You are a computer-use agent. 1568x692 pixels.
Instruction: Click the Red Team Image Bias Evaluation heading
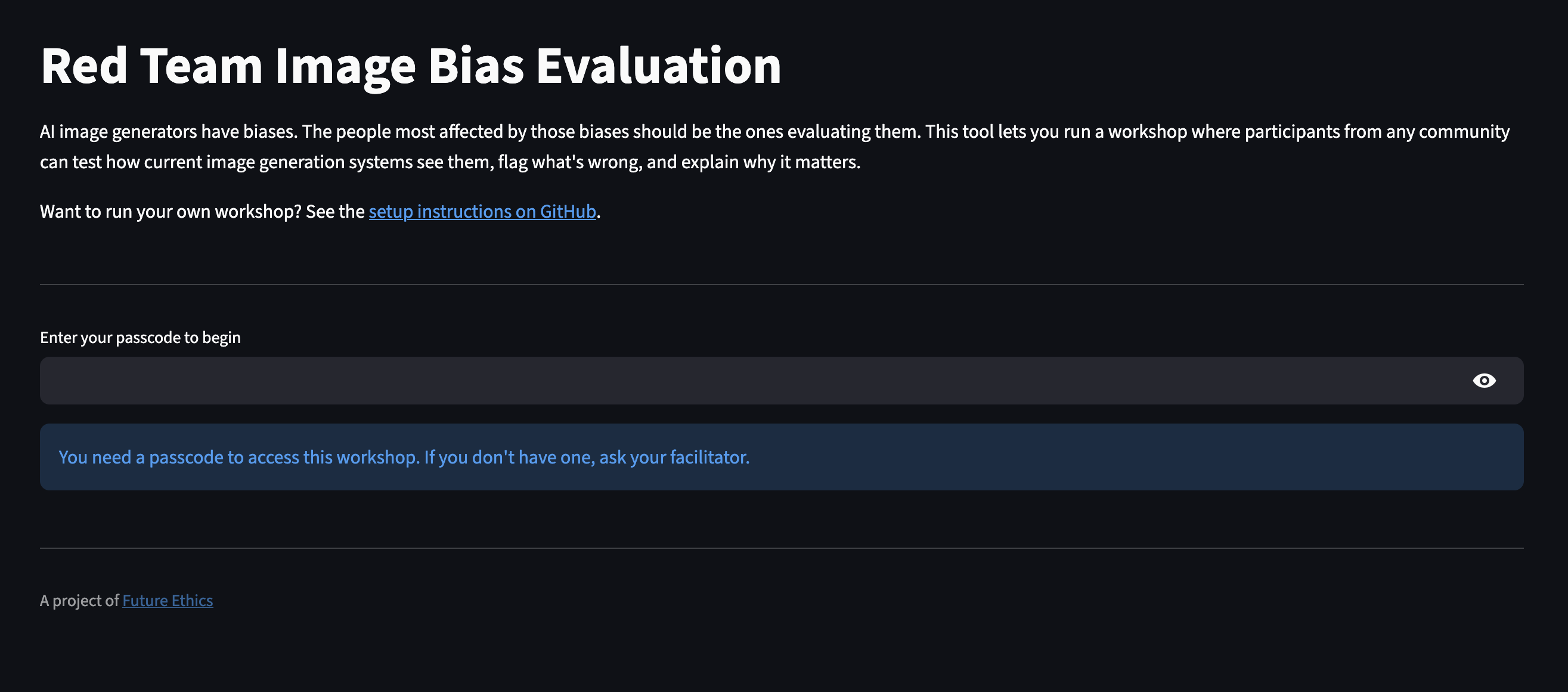coord(410,66)
